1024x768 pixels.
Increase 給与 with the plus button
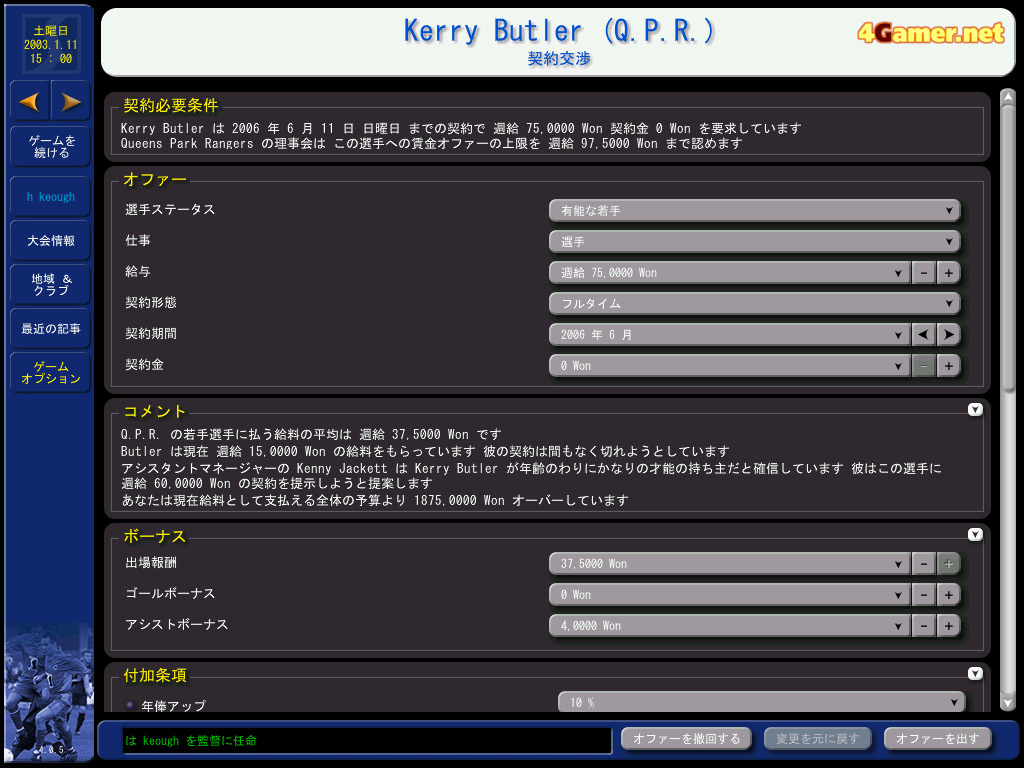click(948, 272)
